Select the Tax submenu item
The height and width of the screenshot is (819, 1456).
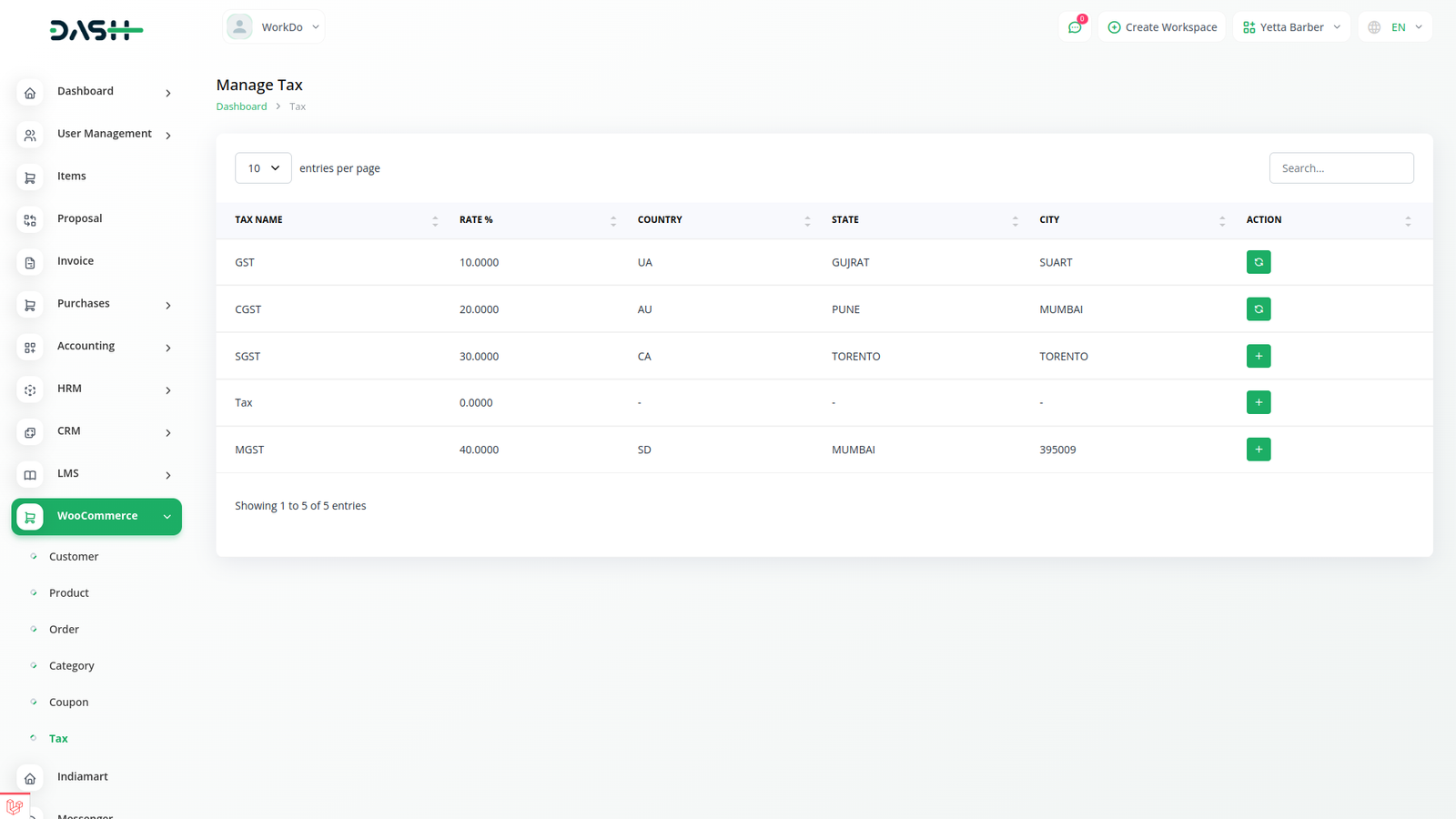tap(58, 739)
